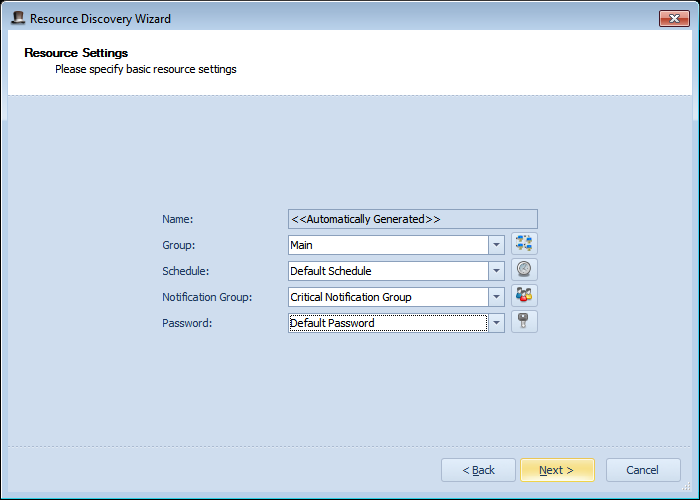Cancel the Resource Discovery Wizard
The width and height of the screenshot is (700, 500).
643,470
